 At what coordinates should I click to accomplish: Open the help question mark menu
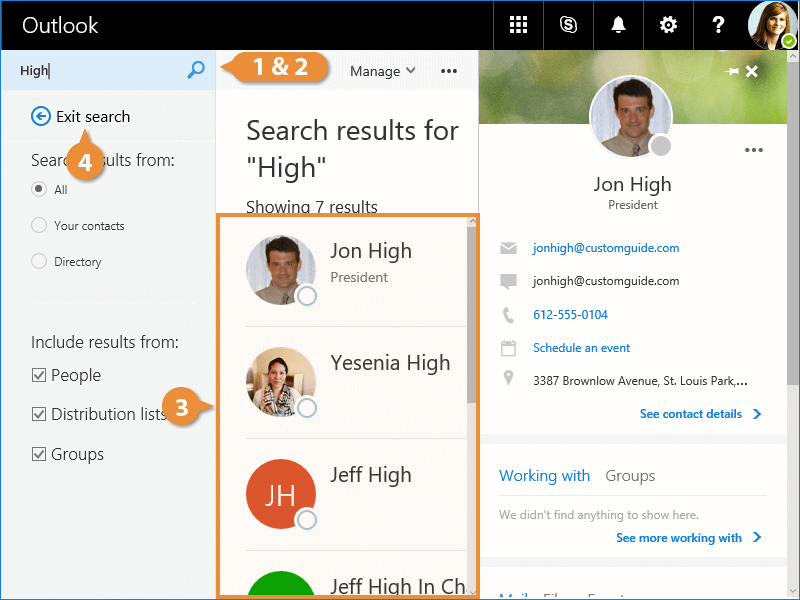click(x=718, y=25)
